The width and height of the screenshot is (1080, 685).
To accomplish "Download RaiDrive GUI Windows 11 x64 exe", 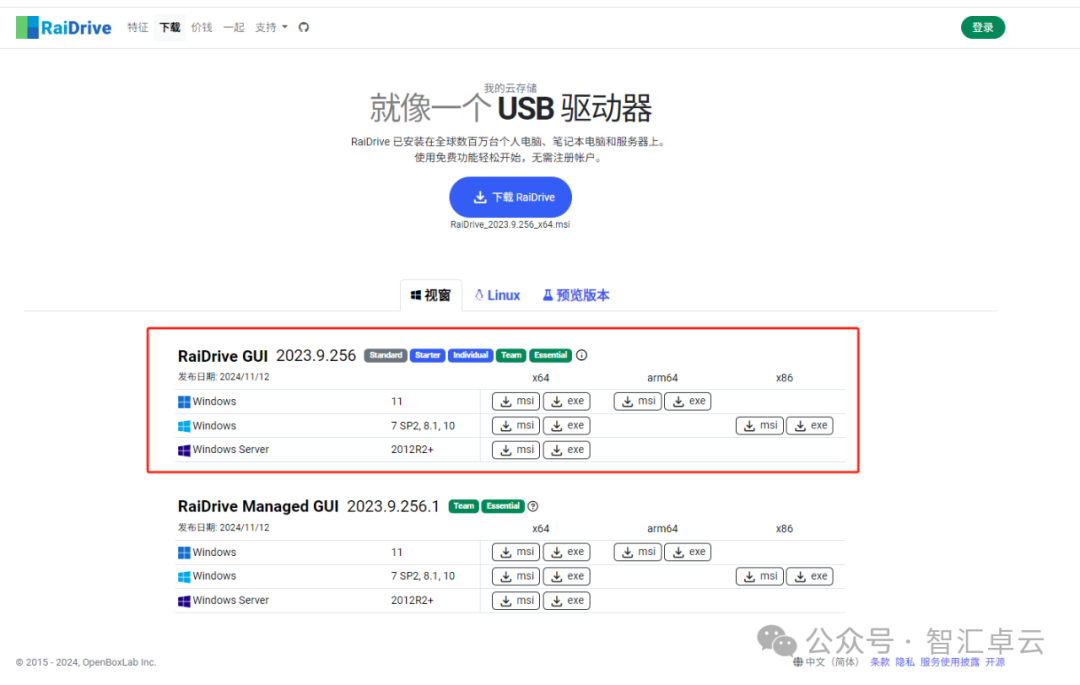I will [567, 401].
